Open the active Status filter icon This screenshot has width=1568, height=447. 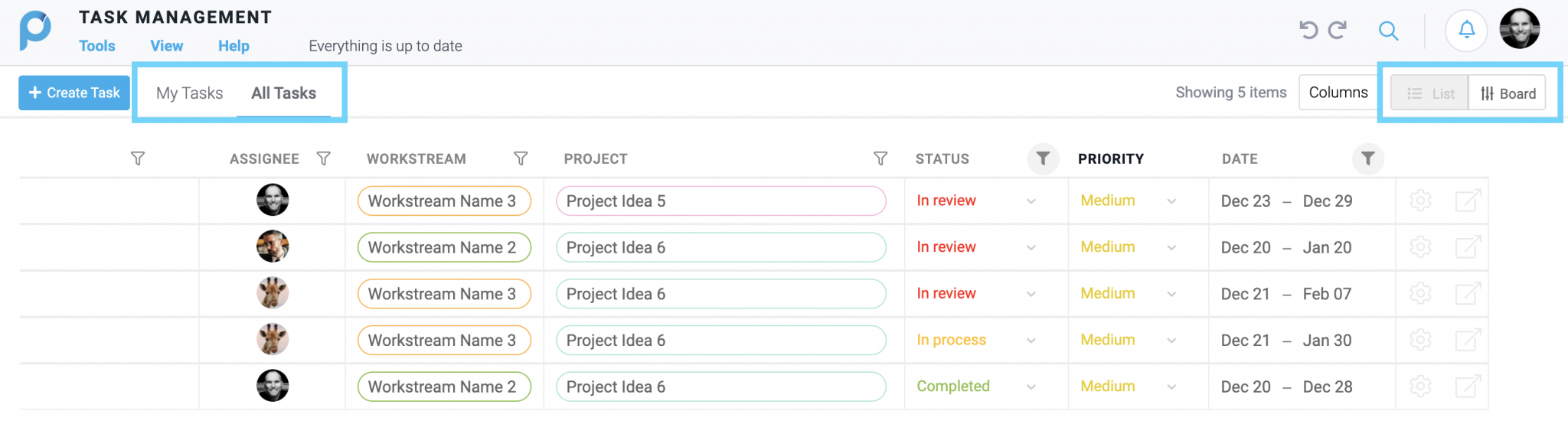(x=1043, y=158)
